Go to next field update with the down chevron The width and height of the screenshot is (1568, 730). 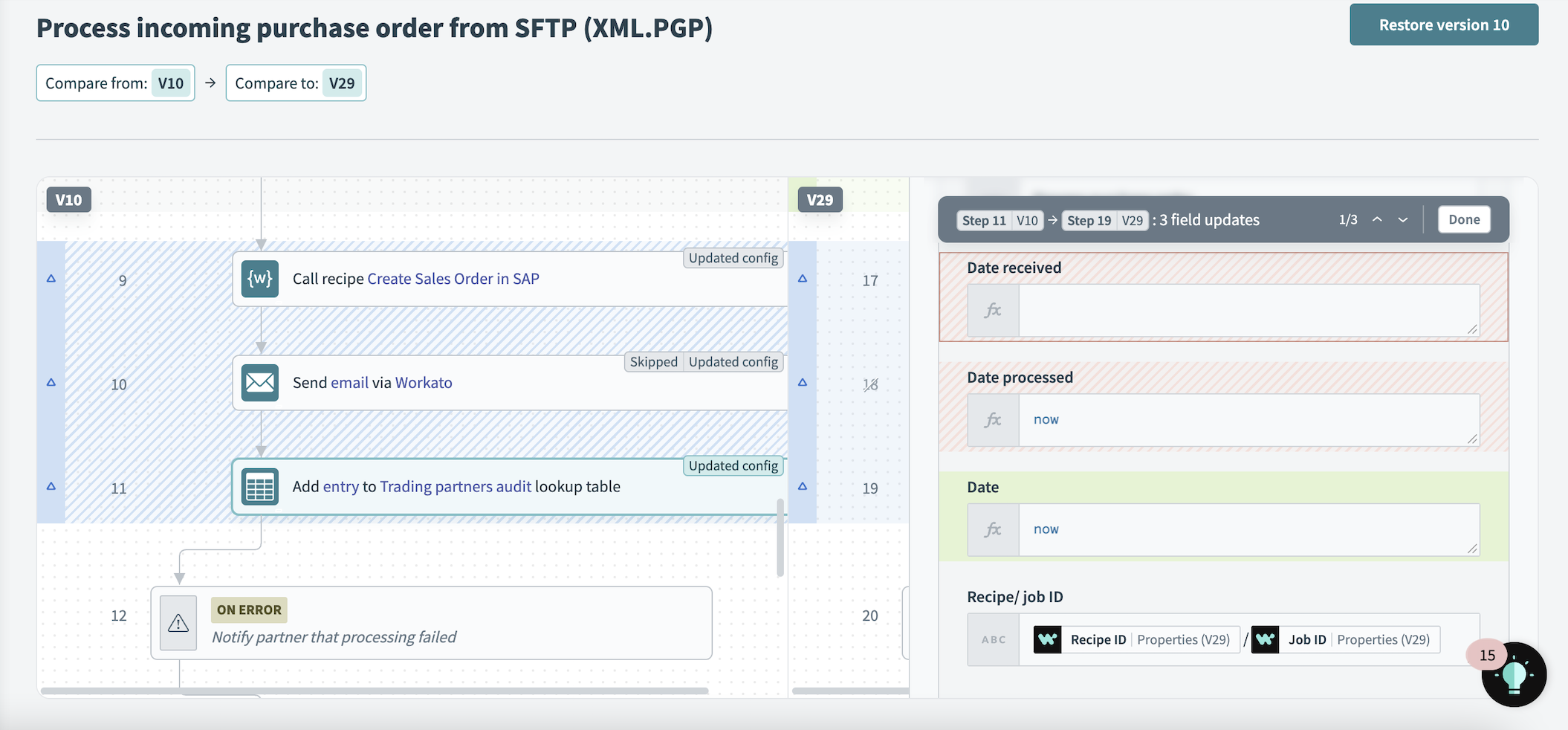click(x=1403, y=220)
